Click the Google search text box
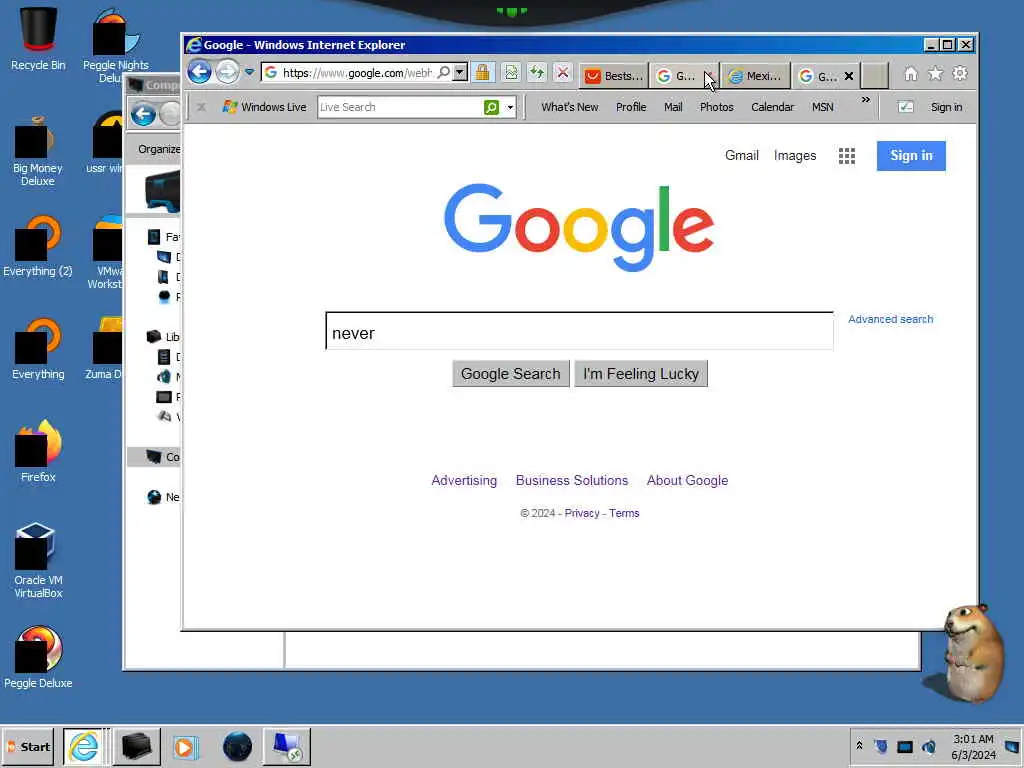This screenshot has width=1024, height=768. click(579, 331)
